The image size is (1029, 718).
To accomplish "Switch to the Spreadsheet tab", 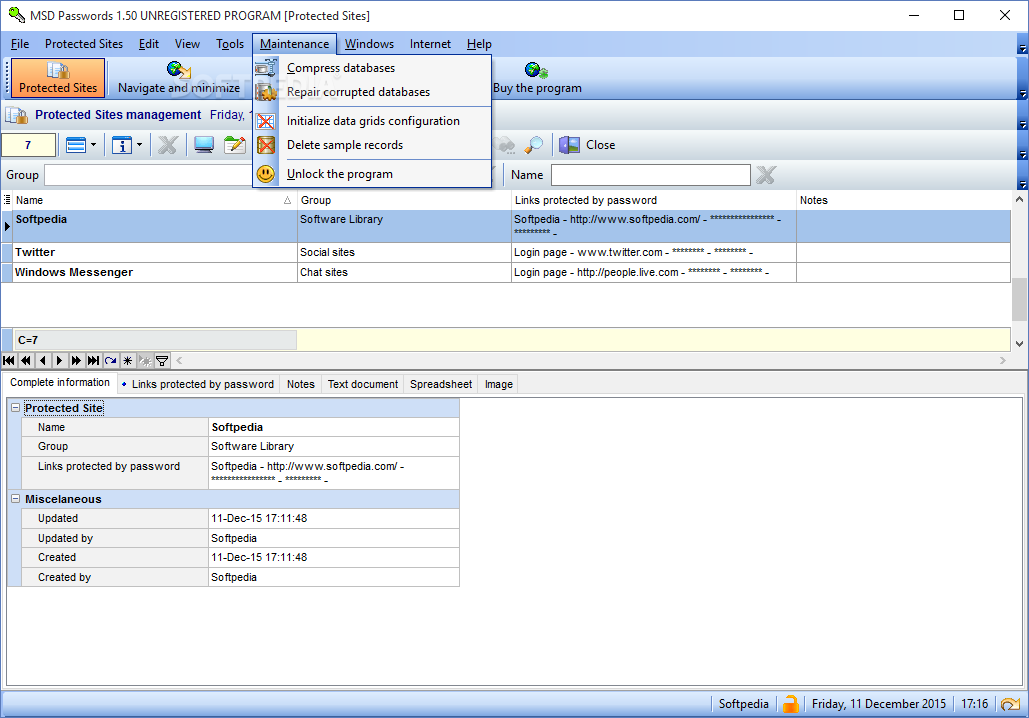I will (x=441, y=384).
